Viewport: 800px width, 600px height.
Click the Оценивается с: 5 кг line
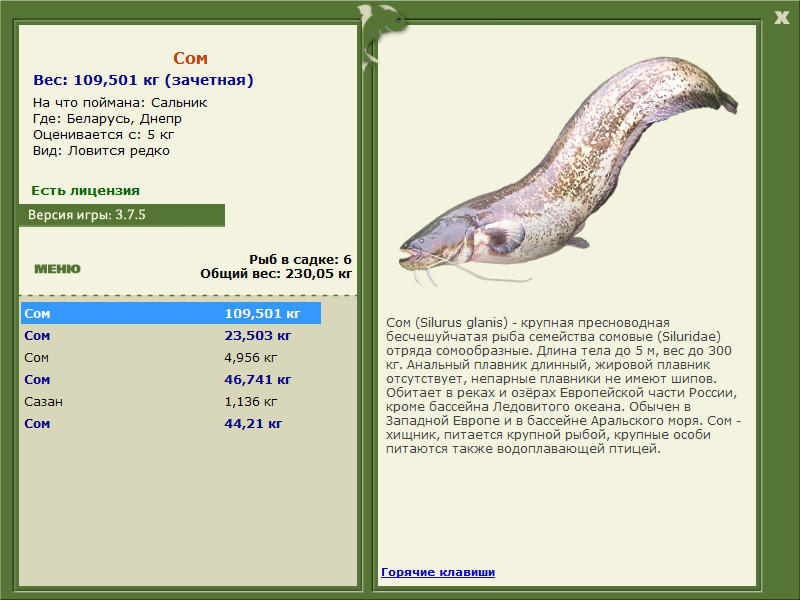click(104, 135)
